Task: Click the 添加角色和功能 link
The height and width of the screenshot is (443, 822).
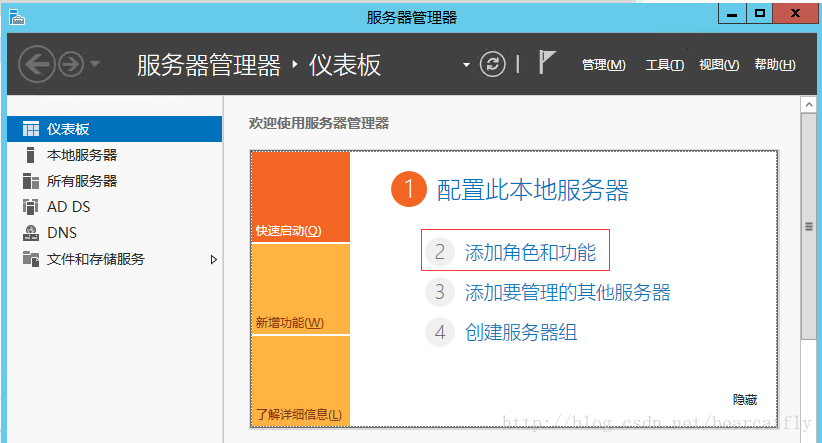Action: tap(530, 253)
